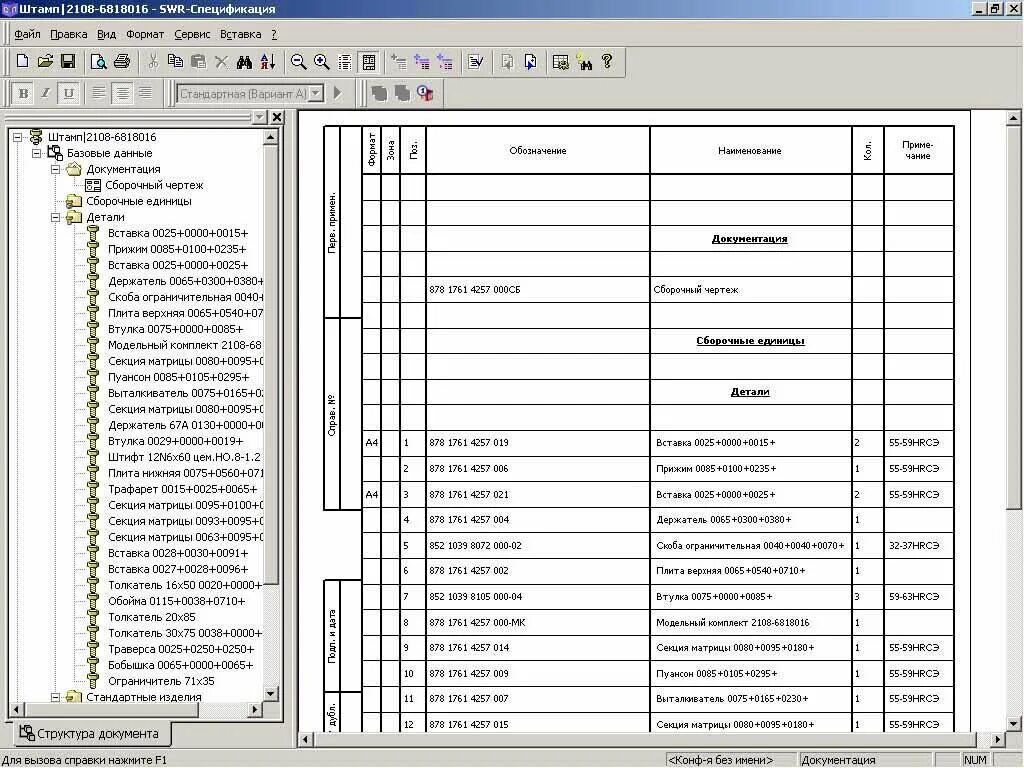Viewport: 1024px width, 768px height.
Task: Select Ограничитель 71x35 in the tree
Action: [x=161, y=681]
